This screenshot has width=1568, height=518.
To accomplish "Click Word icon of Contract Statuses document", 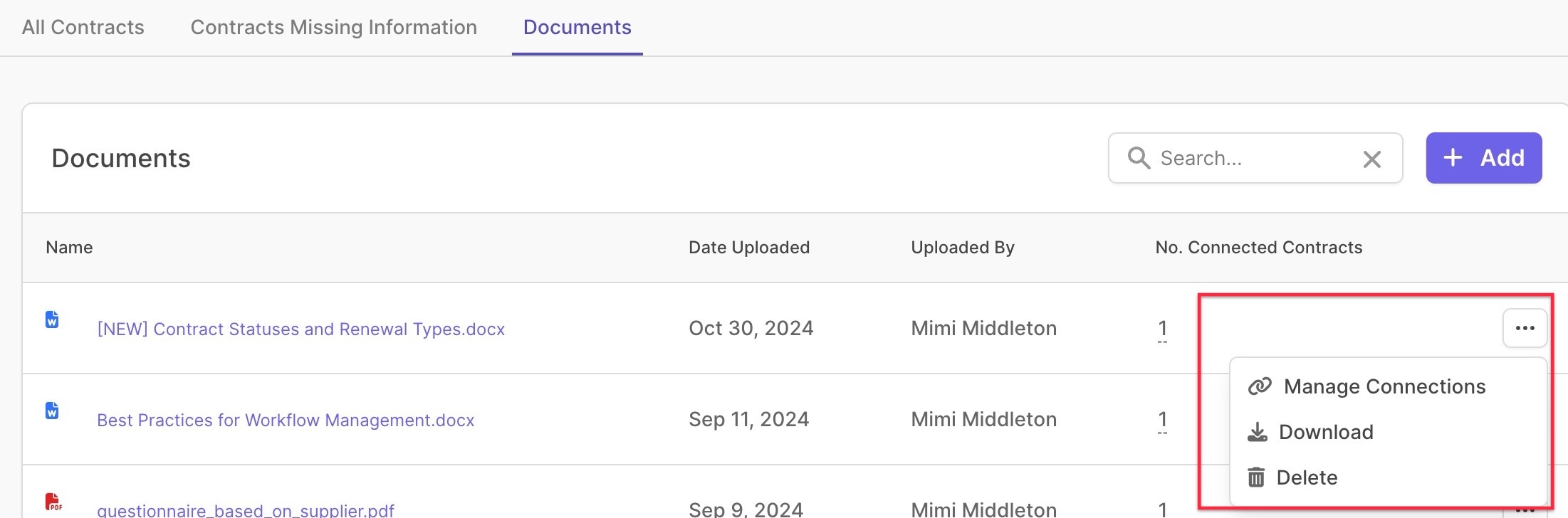I will 52,319.
